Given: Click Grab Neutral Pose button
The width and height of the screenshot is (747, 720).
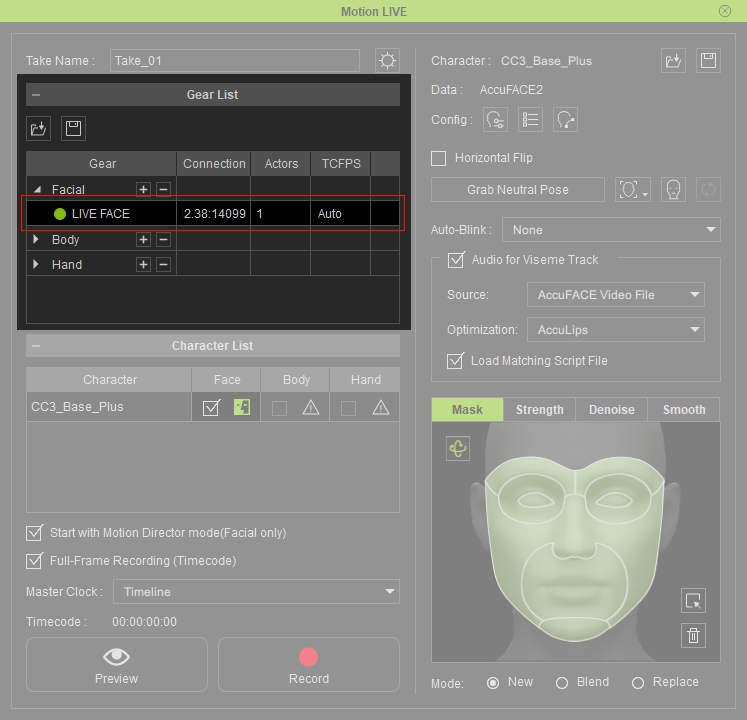Looking at the screenshot, I should click(518, 190).
